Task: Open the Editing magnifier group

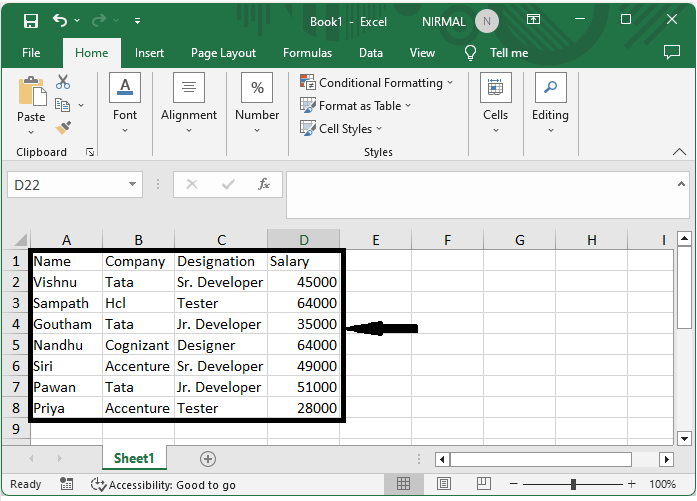Action: (549, 102)
